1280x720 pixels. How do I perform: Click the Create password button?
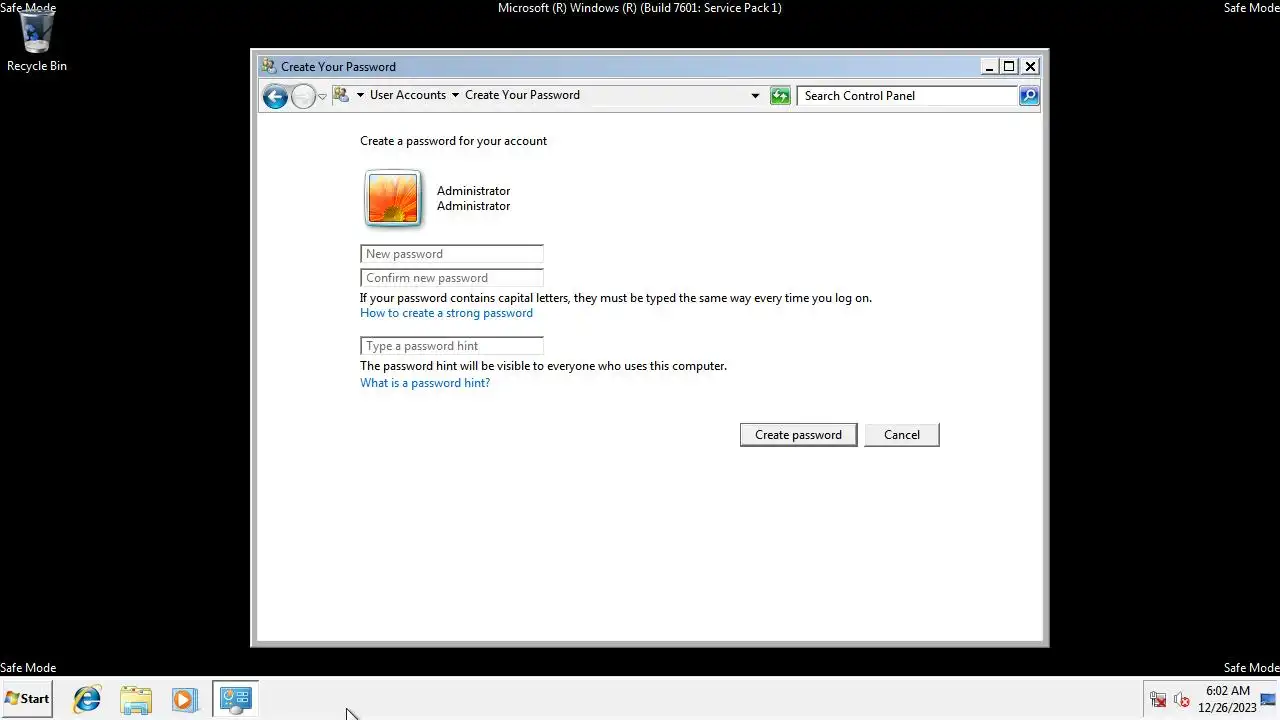pyautogui.click(x=798, y=435)
